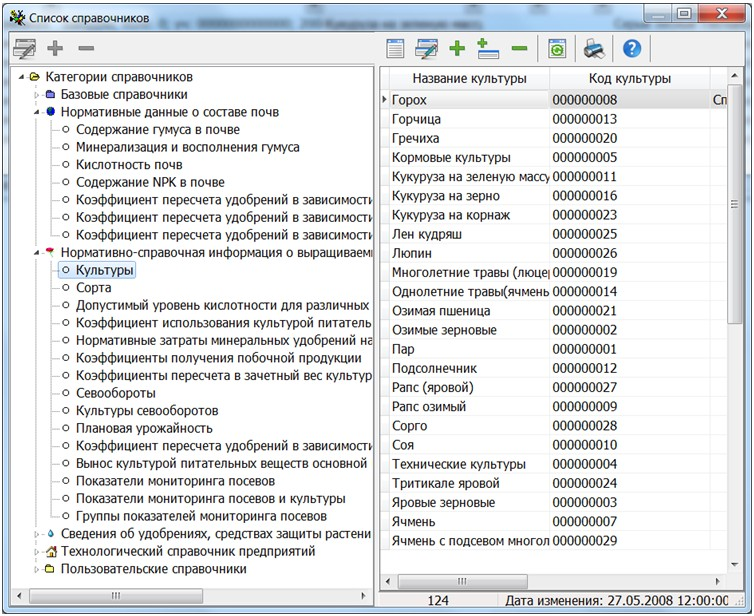The image size is (754, 616).
Task: Click the edit category icon in left toolbar
Action: tap(23, 48)
